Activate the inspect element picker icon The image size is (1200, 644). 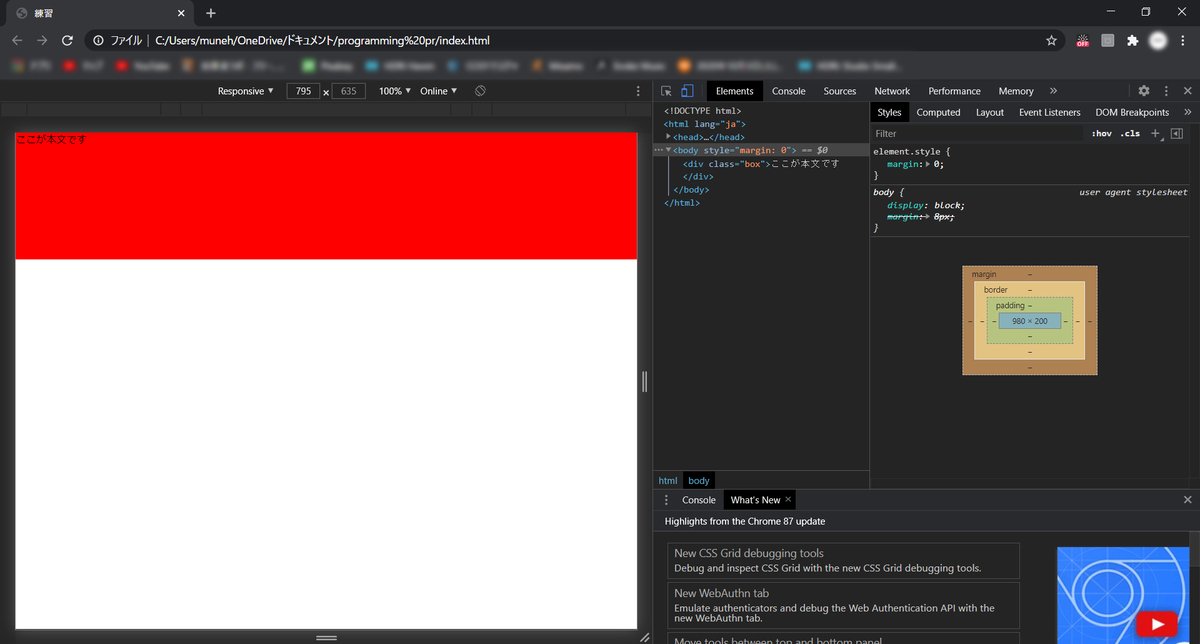click(666, 91)
